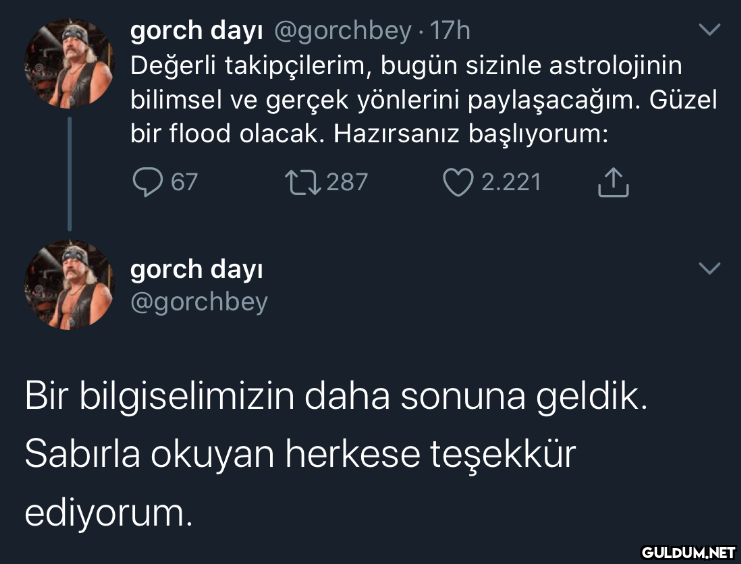Image resolution: width=741 pixels, height=564 pixels.
Task: Click the thread line connecting both tweets
Action: click(69, 174)
